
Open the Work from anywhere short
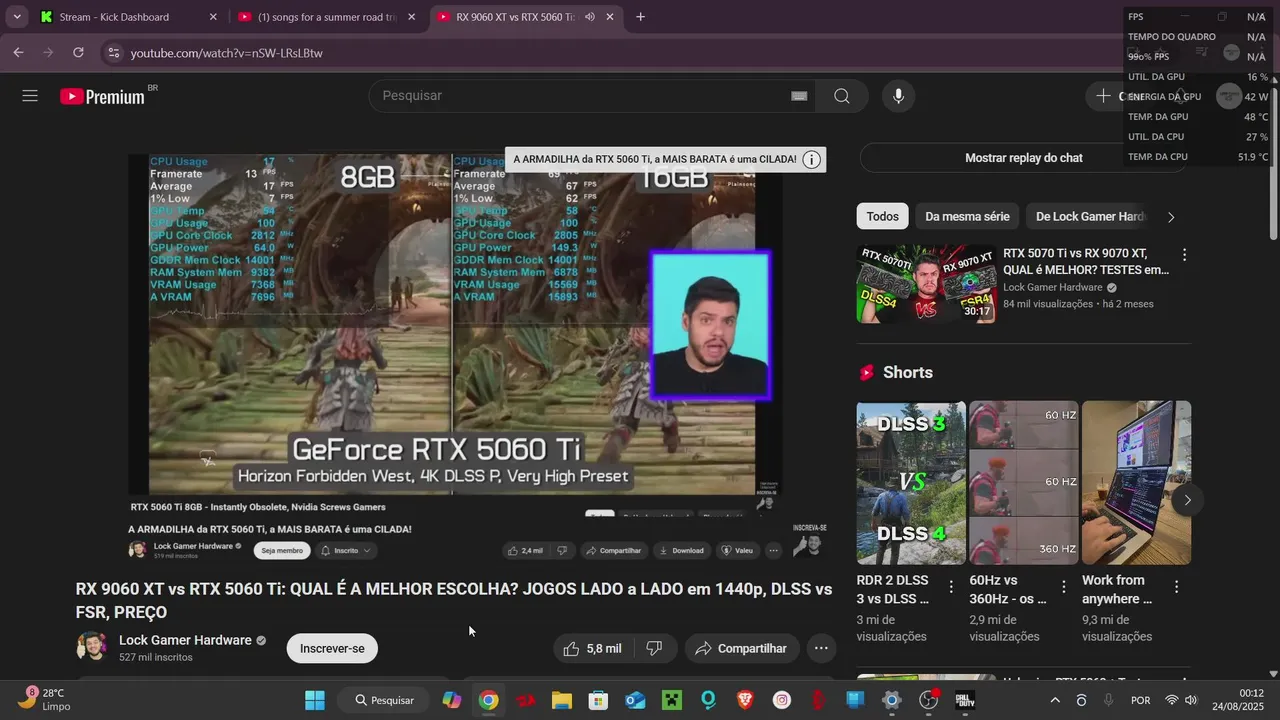coord(1136,483)
